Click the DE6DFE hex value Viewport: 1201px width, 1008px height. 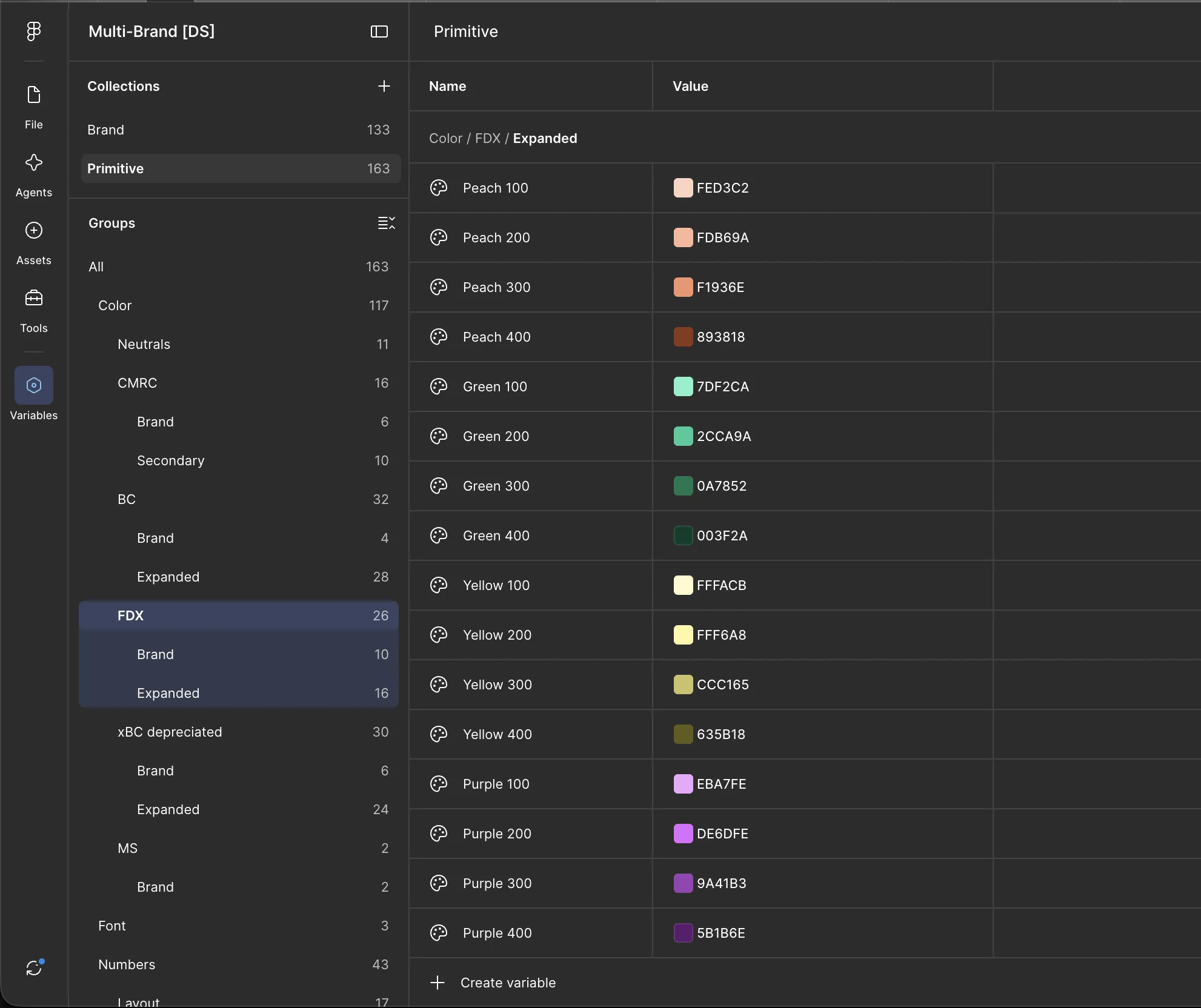pos(722,834)
